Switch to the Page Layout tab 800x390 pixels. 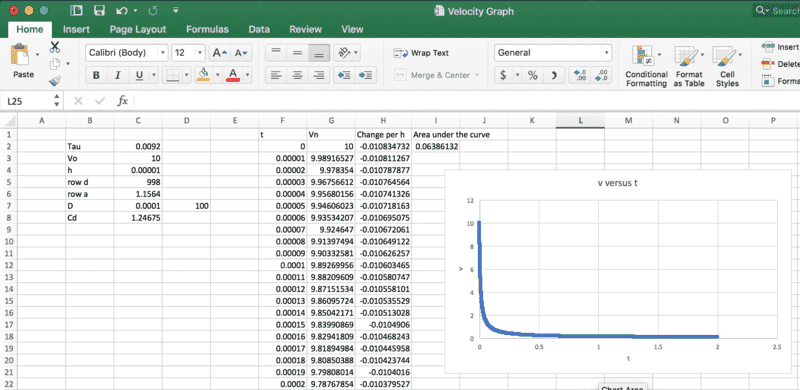138,29
